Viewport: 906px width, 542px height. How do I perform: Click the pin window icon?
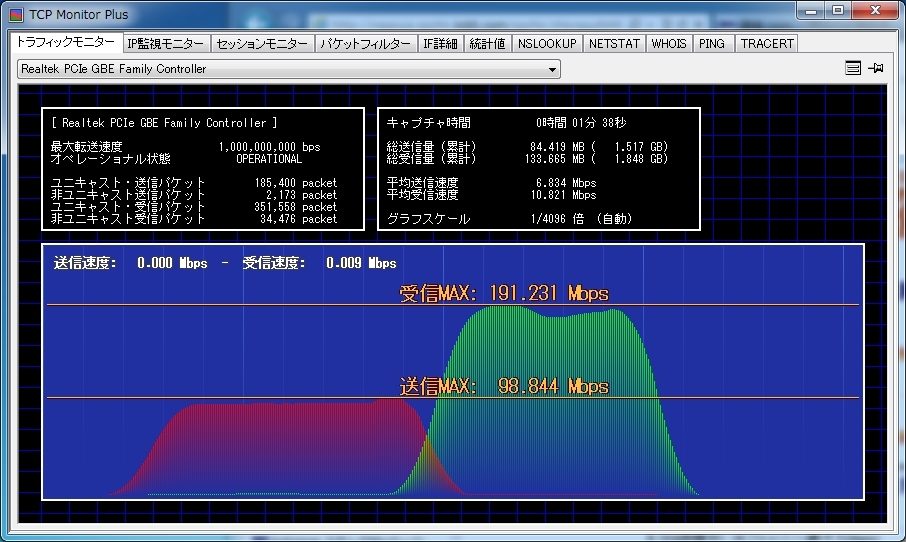[x=876, y=68]
